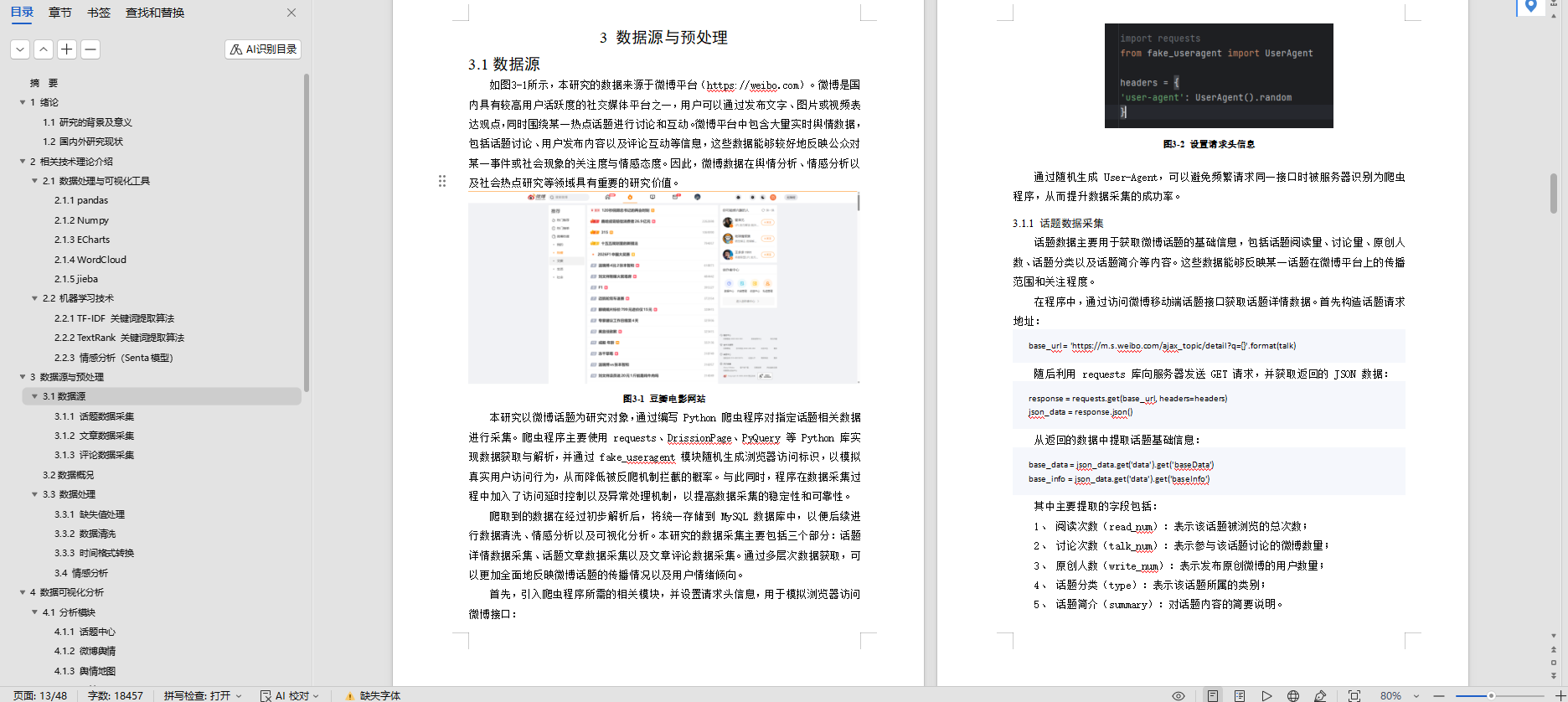Click the up-chevron outline button beside AI识别目录

[x=44, y=49]
